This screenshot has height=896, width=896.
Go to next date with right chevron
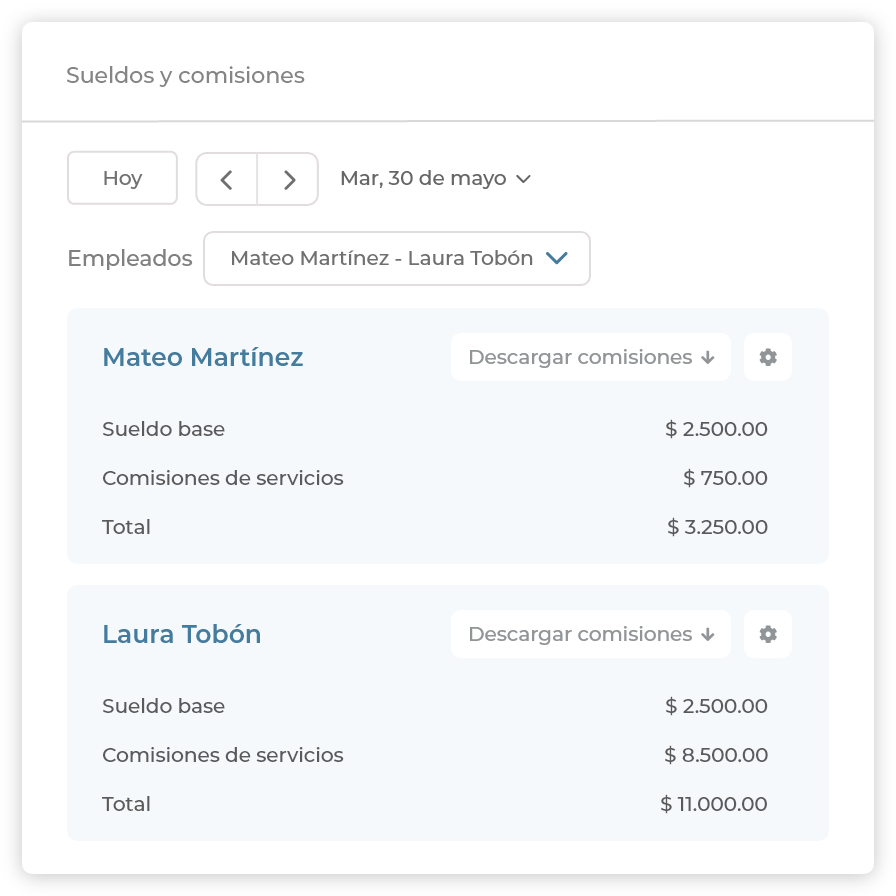289,179
